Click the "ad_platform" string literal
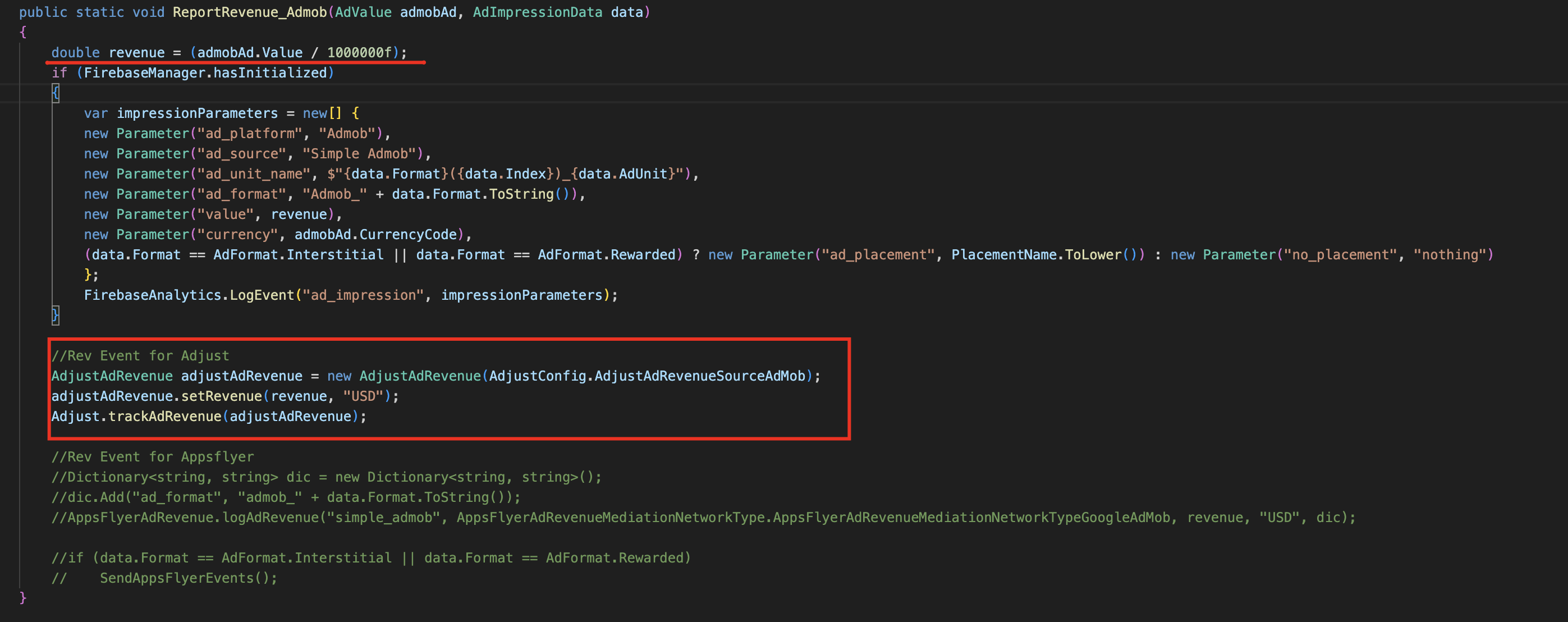Screen dimensions: 1568x622 click(x=250, y=133)
